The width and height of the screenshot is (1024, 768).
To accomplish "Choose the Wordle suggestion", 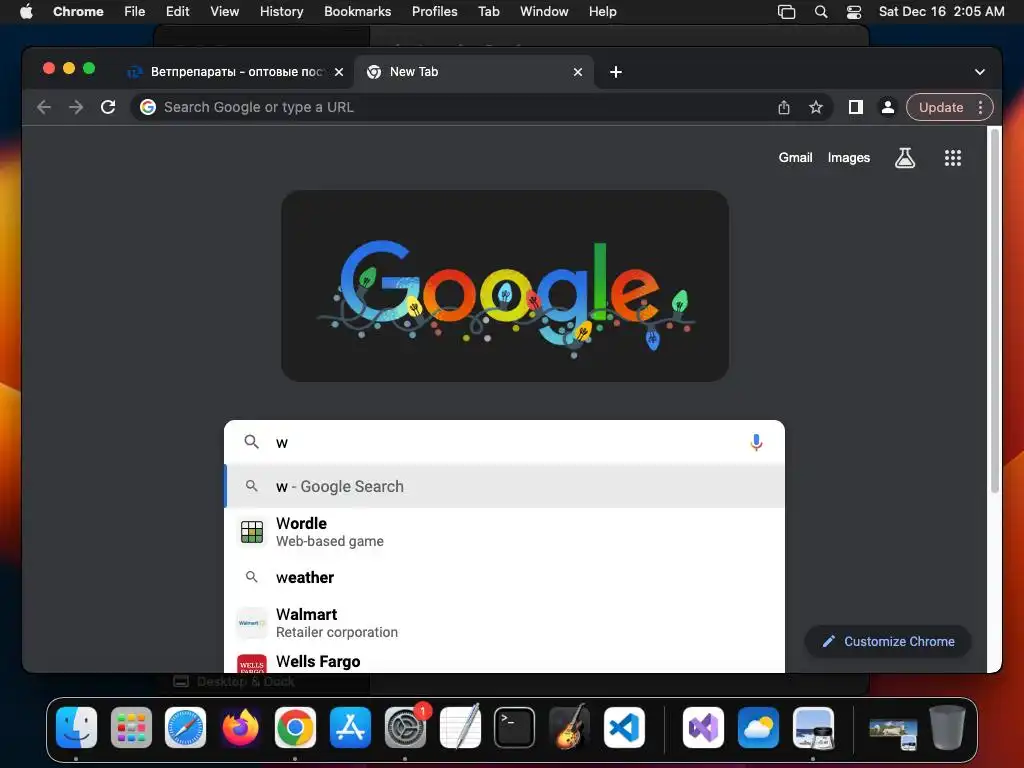I will click(x=504, y=532).
